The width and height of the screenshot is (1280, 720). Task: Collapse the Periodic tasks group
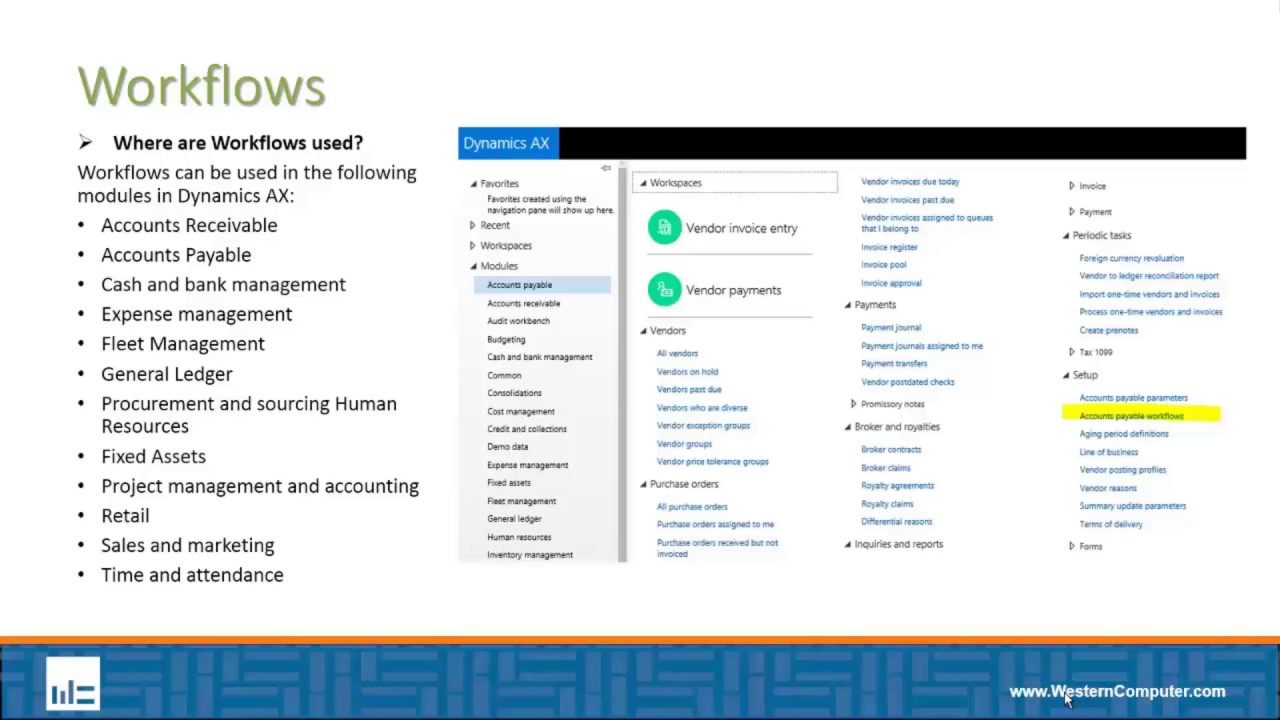pos(1065,236)
